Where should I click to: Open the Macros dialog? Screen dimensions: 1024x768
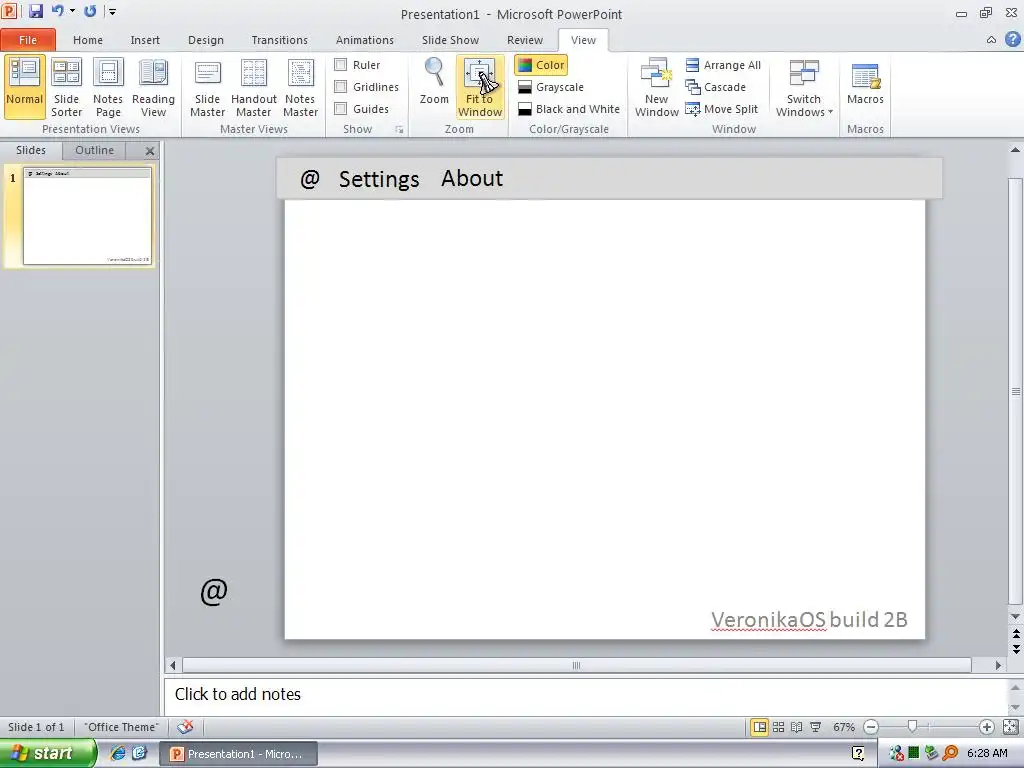pos(865,82)
